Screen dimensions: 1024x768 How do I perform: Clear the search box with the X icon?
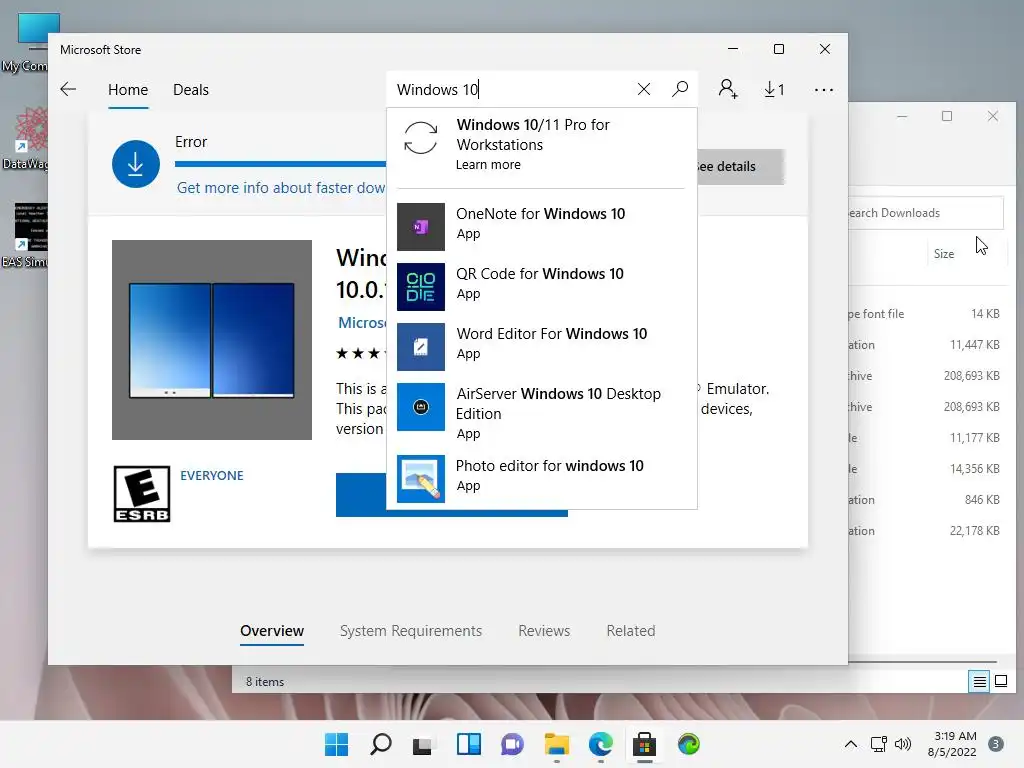tap(644, 89)
